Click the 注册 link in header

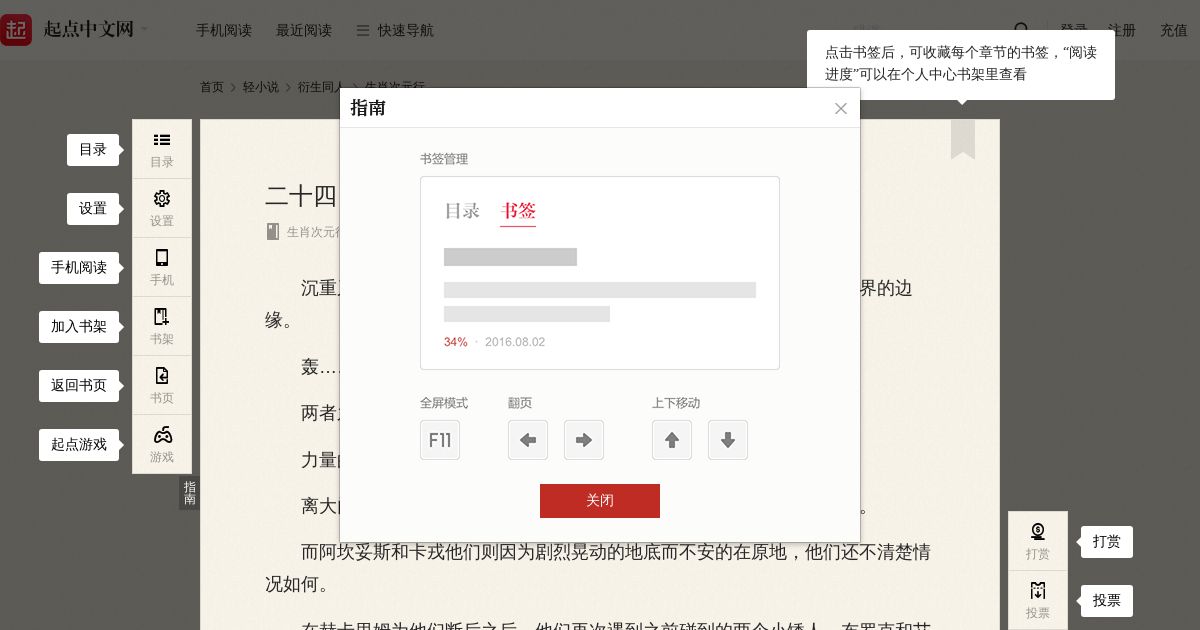click(1122, 31)
